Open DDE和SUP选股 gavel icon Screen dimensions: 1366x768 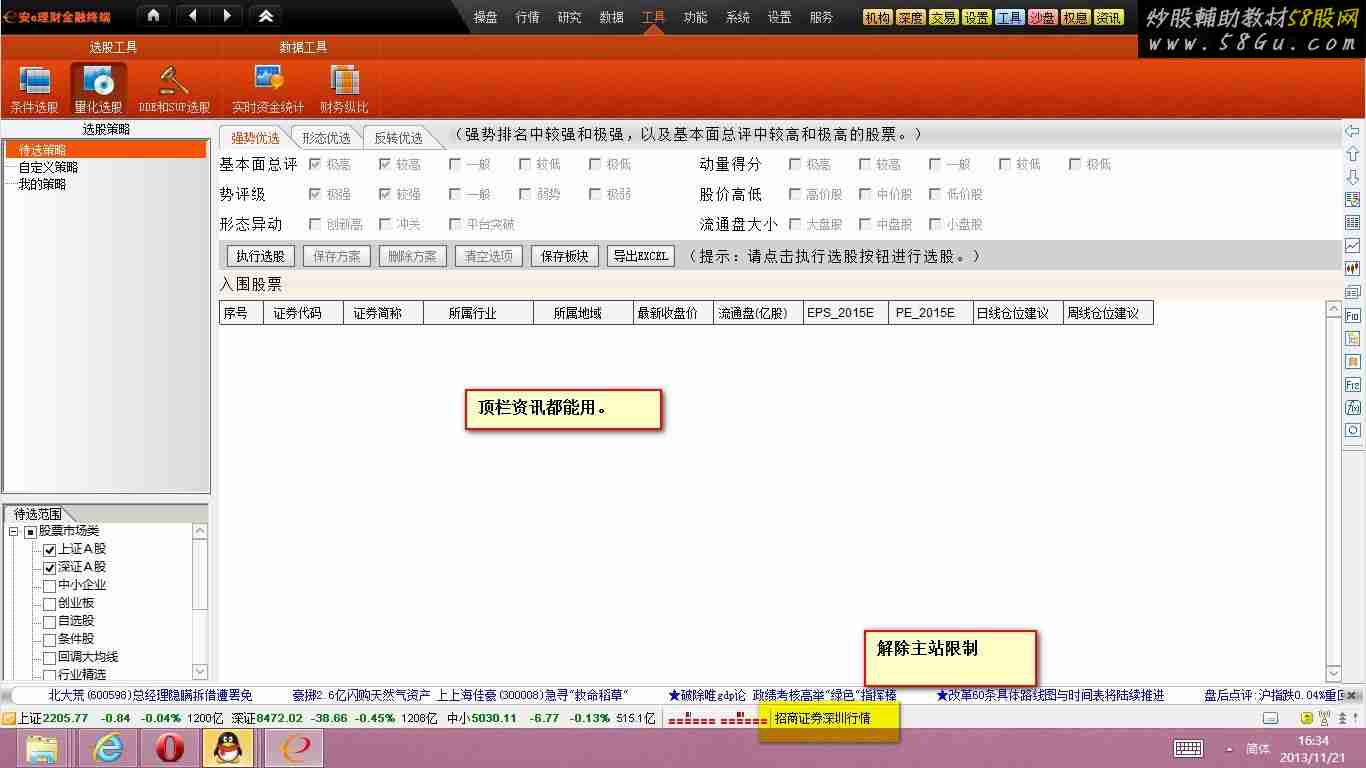point(174,89)
